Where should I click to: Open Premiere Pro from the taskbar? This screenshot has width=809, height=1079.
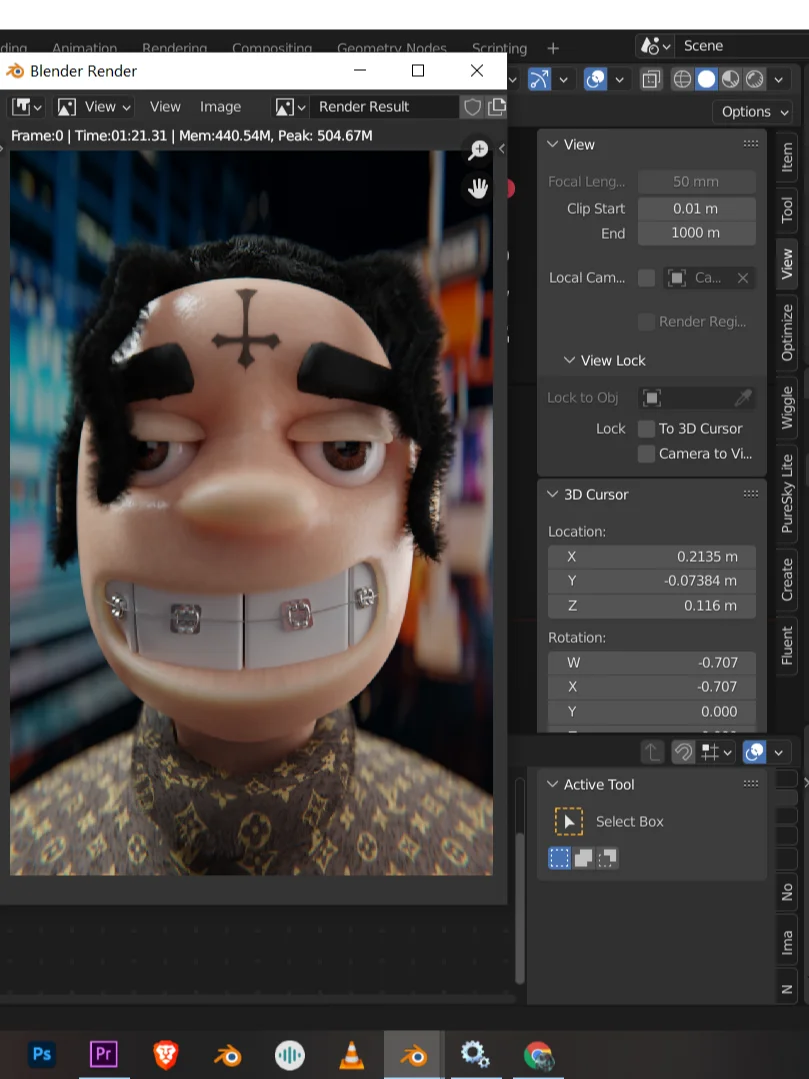[x=104, y=1054]
